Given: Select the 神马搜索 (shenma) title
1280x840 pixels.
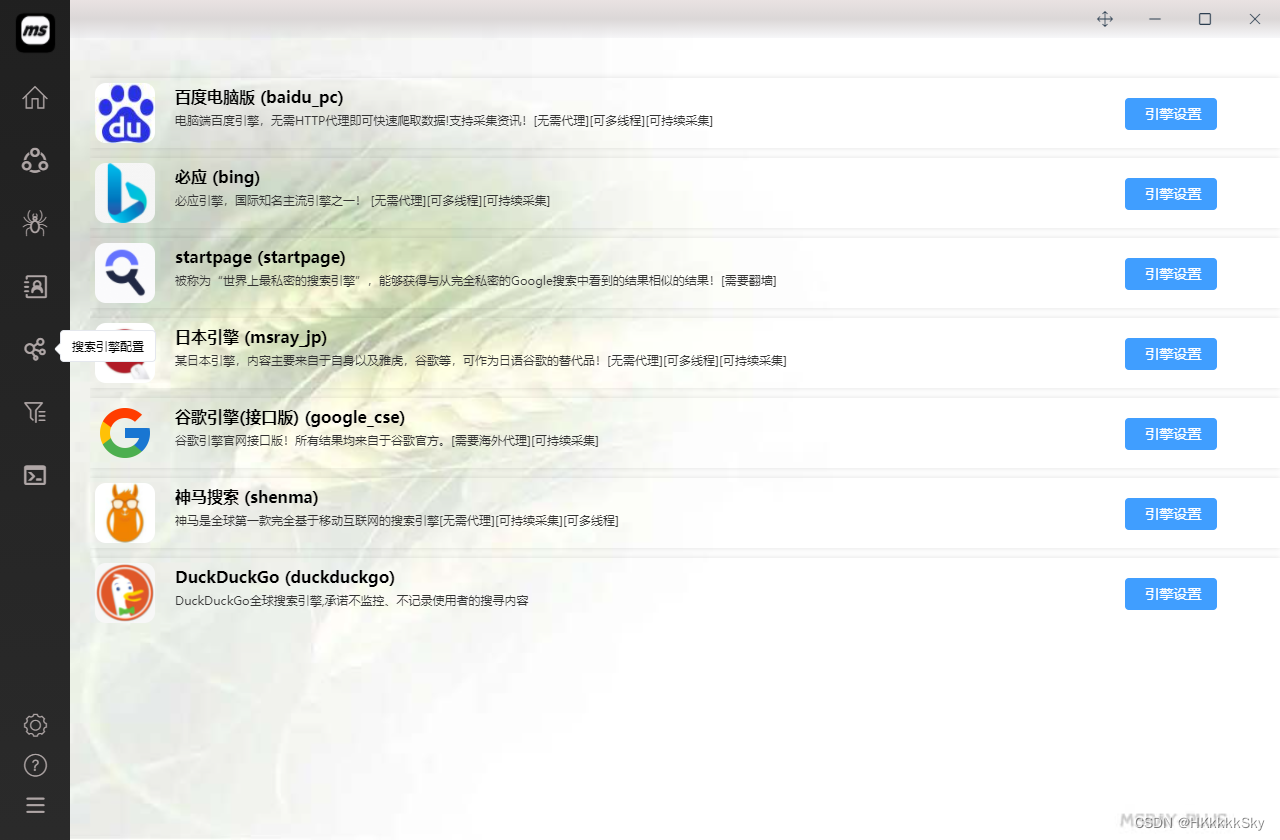Looking at the screenshot, I should pos(246,497).
